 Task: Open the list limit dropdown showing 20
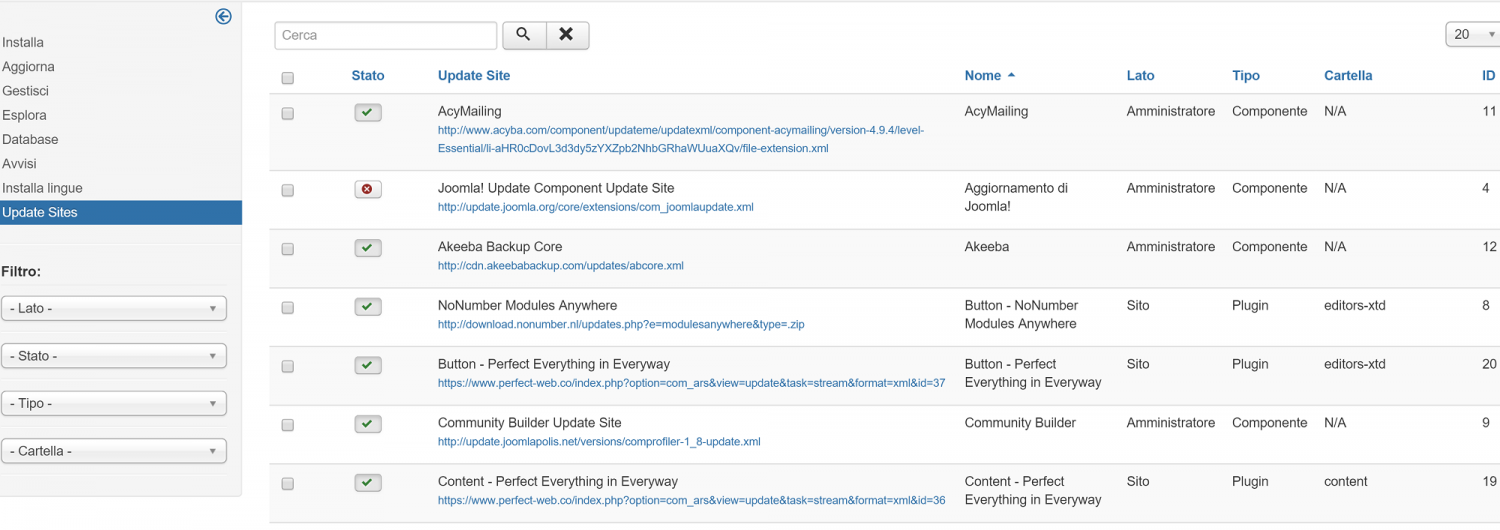1473,35
